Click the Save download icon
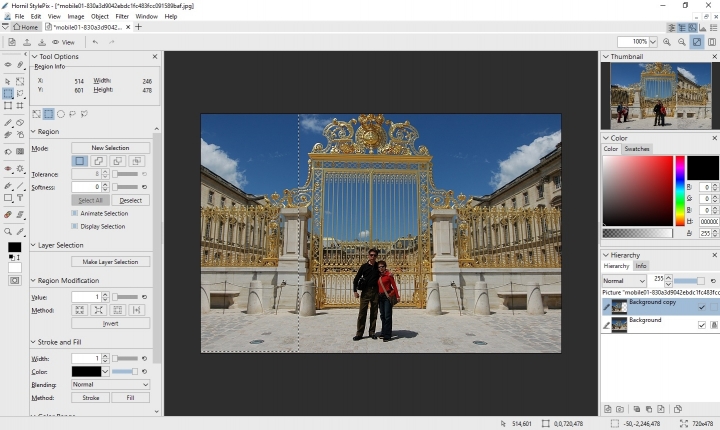720x430 pixels. pos(42,42)
